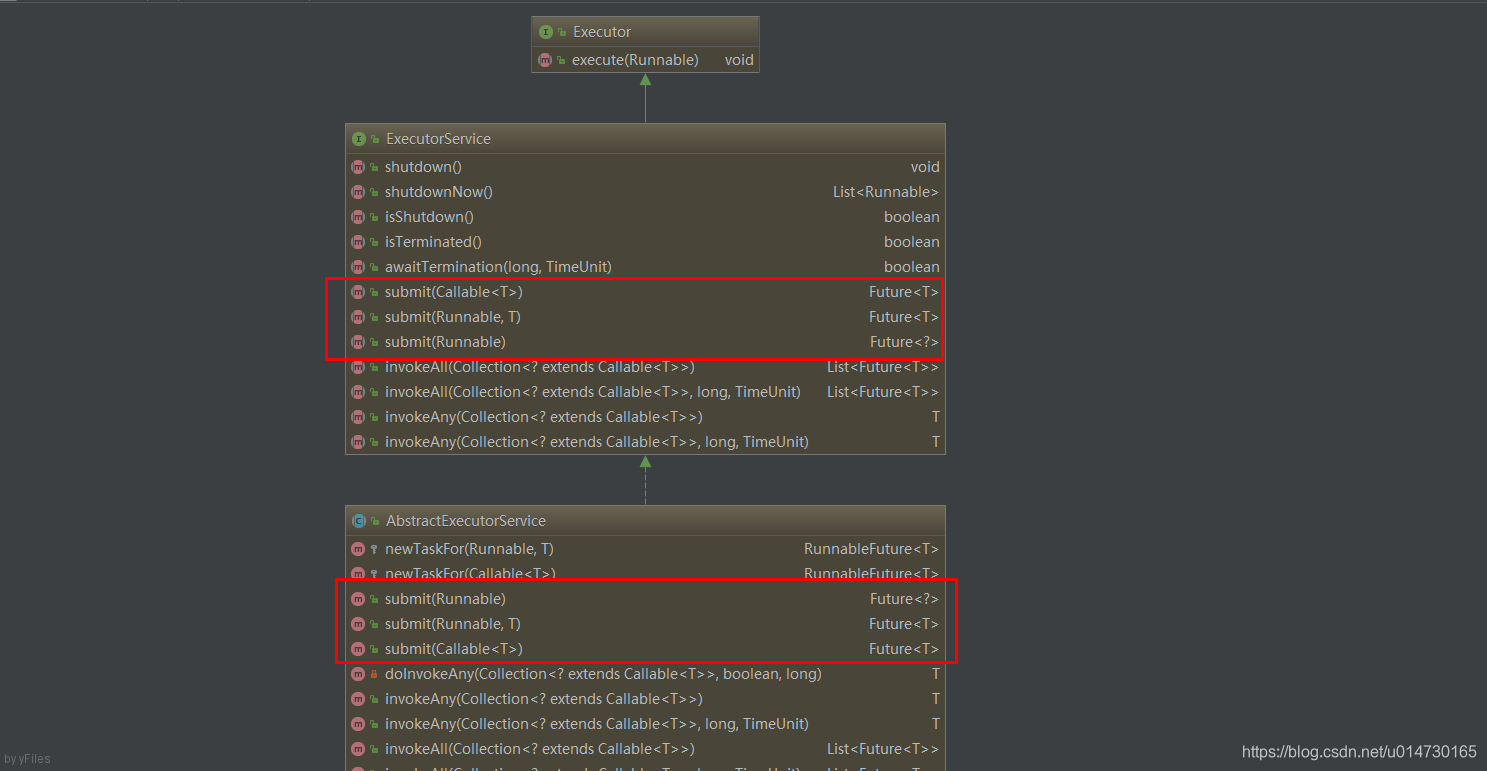
Task: Select the shutdown() method name
Action: click(423, 167)
